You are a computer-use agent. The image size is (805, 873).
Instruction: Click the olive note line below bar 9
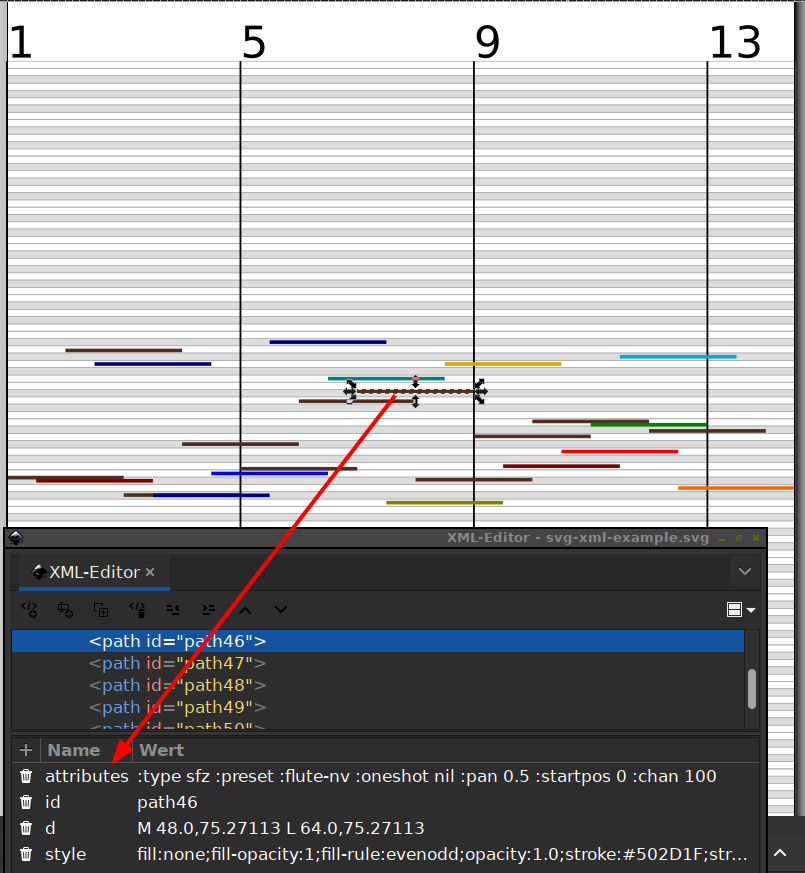[x=445, y=503]
